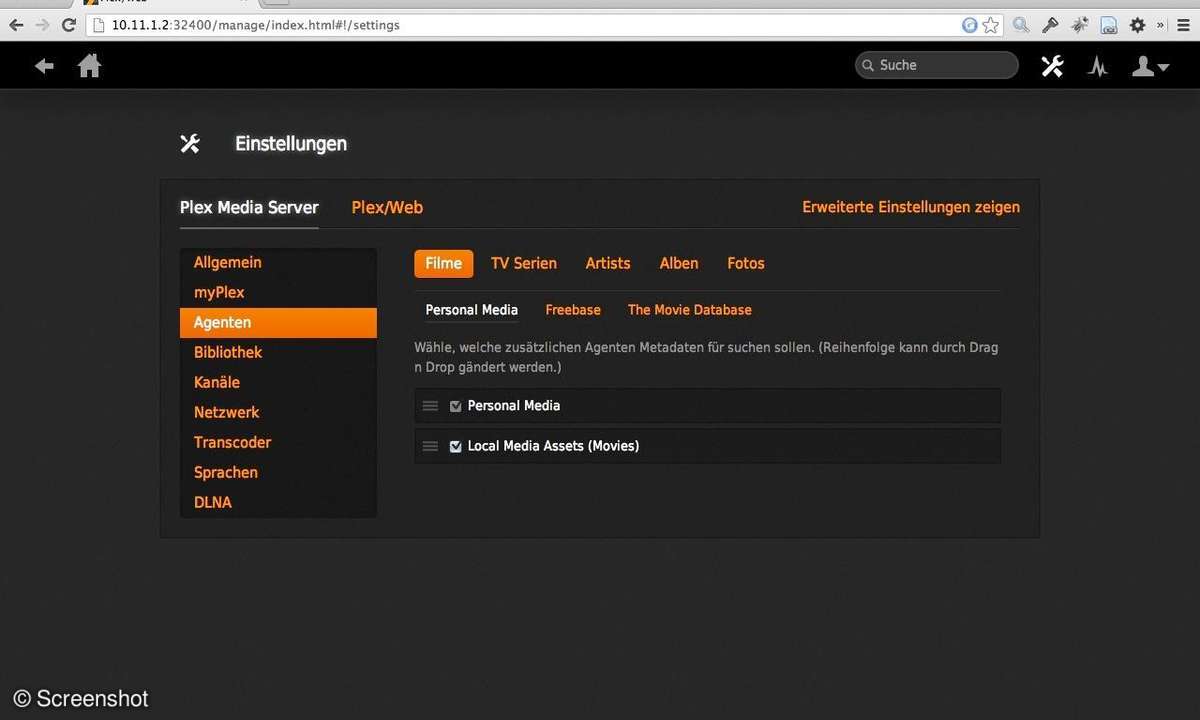Grab the drag handle for Personal Media
Screen dimensions: 1200x720
pyautogui.click(x=430, y=406)
